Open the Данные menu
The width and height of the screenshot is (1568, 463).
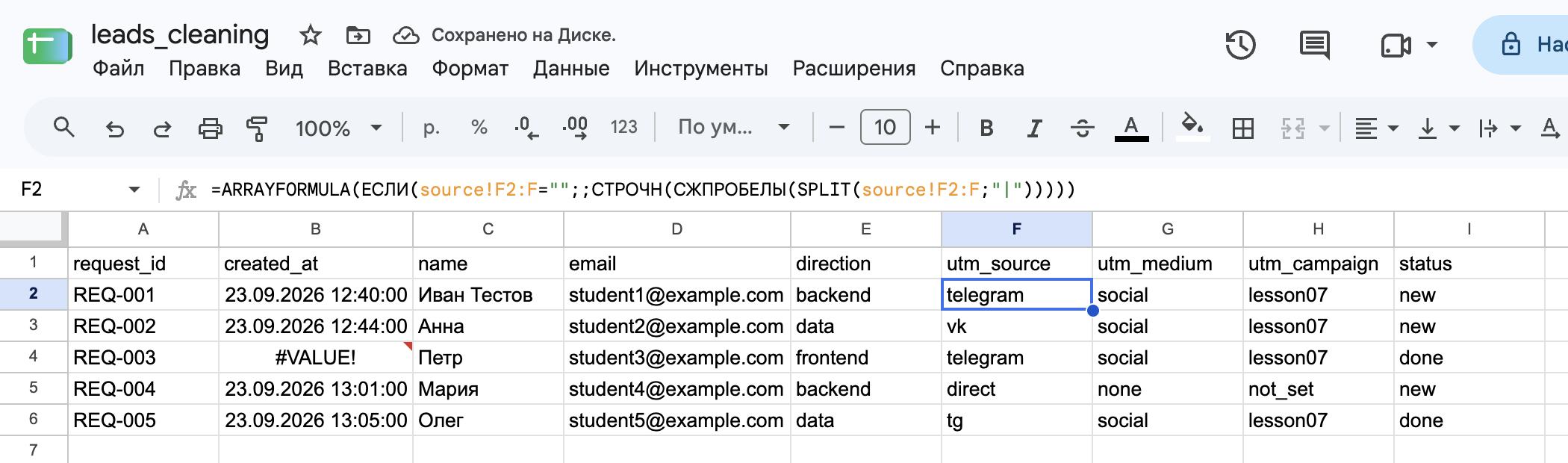[x=571, y=69]
